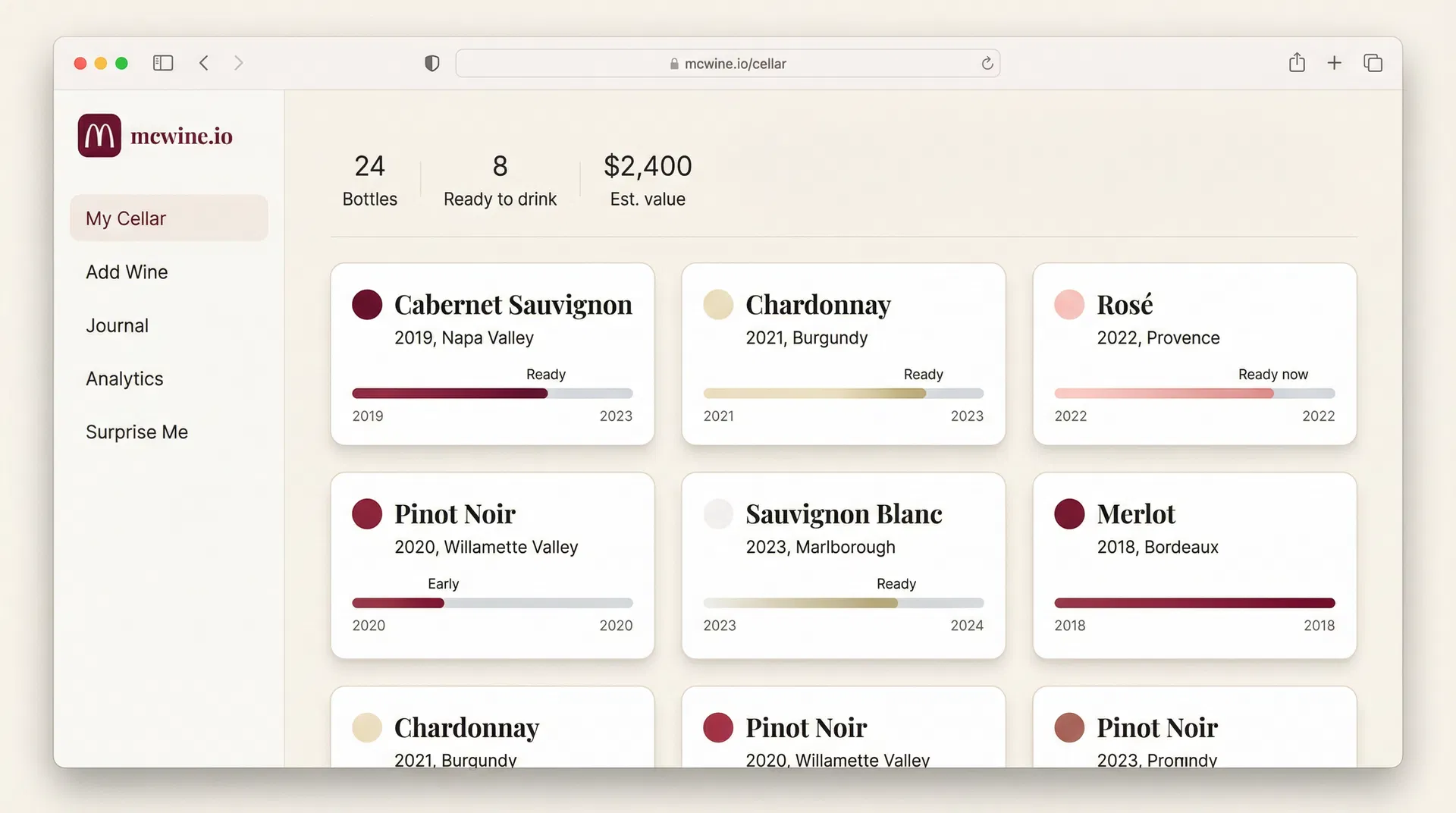Screen dimensions: 1456x813
Task: Click the Merlot wine color dot
Action: click(x=1069, y=513)
